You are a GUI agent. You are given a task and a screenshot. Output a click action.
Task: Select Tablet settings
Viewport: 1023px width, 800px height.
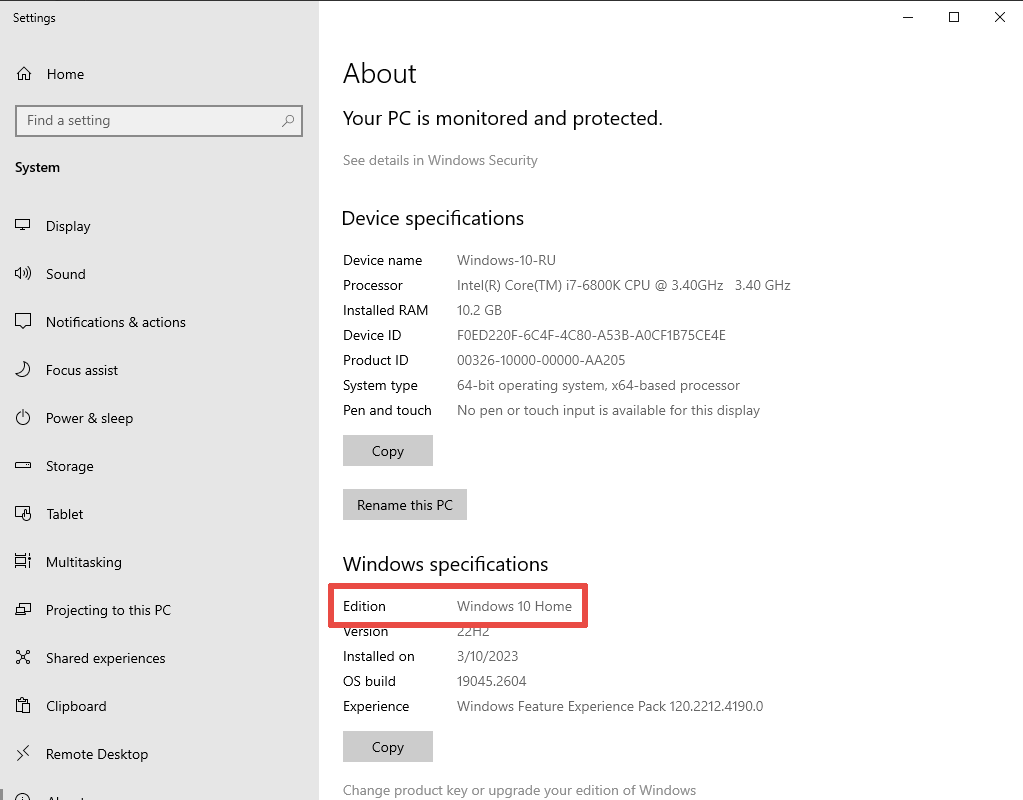click(x=65, y=514)
